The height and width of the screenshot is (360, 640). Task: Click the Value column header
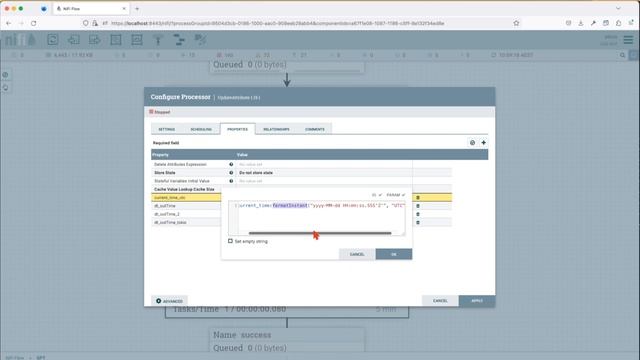click(242, 155)
